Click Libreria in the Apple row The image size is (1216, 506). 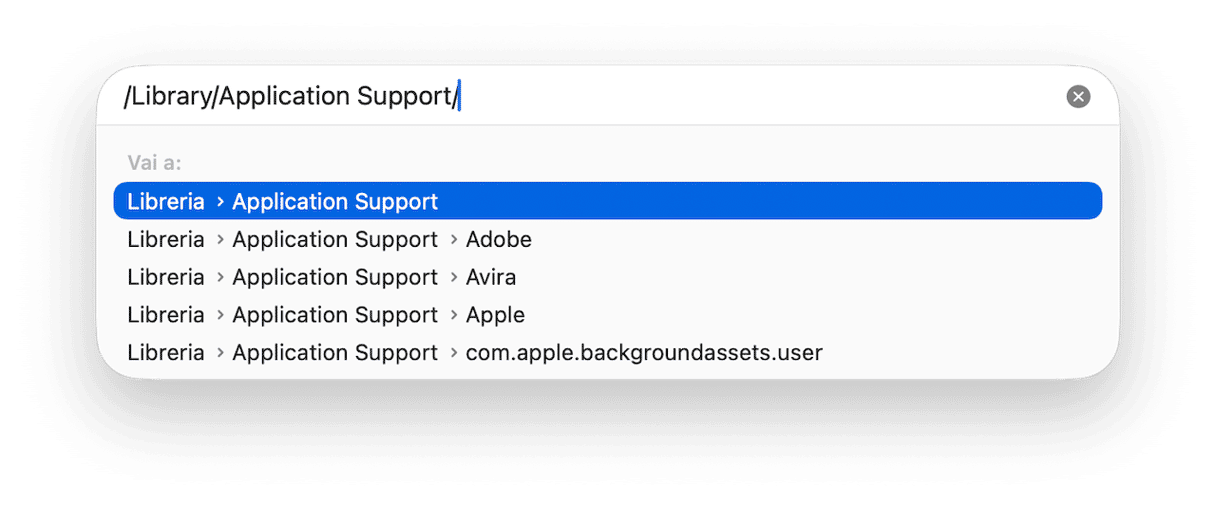pos(166,315)
